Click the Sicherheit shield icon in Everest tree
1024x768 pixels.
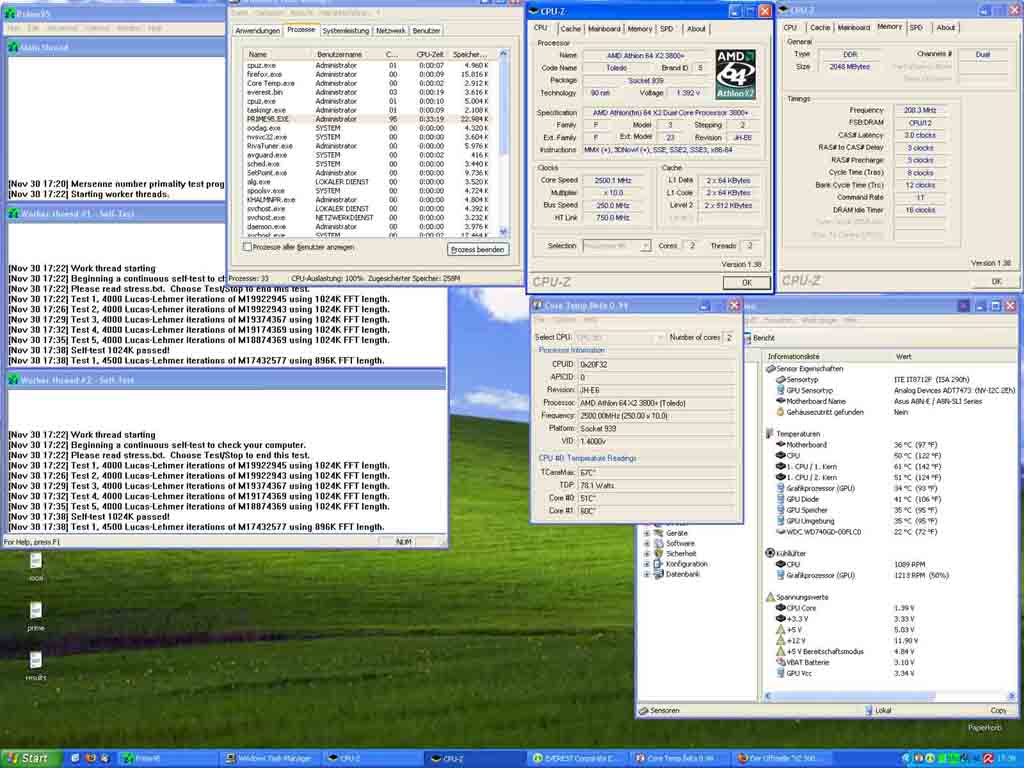pyautogui.click(x=658, y=554)
